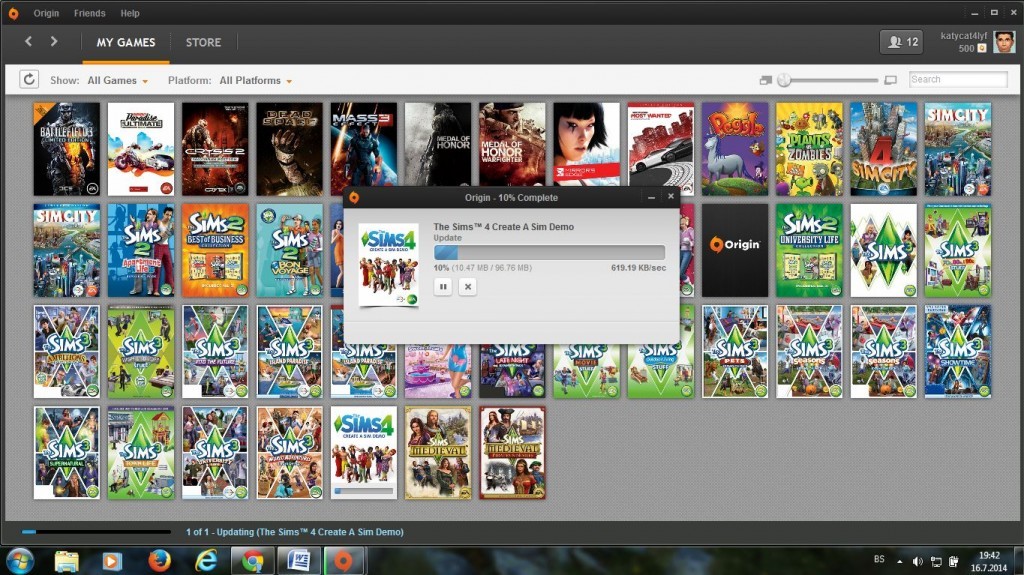The image size is (1024, 575).
Task: Launch Firefox from the taskbar
Action: click(x=159, y=561)
